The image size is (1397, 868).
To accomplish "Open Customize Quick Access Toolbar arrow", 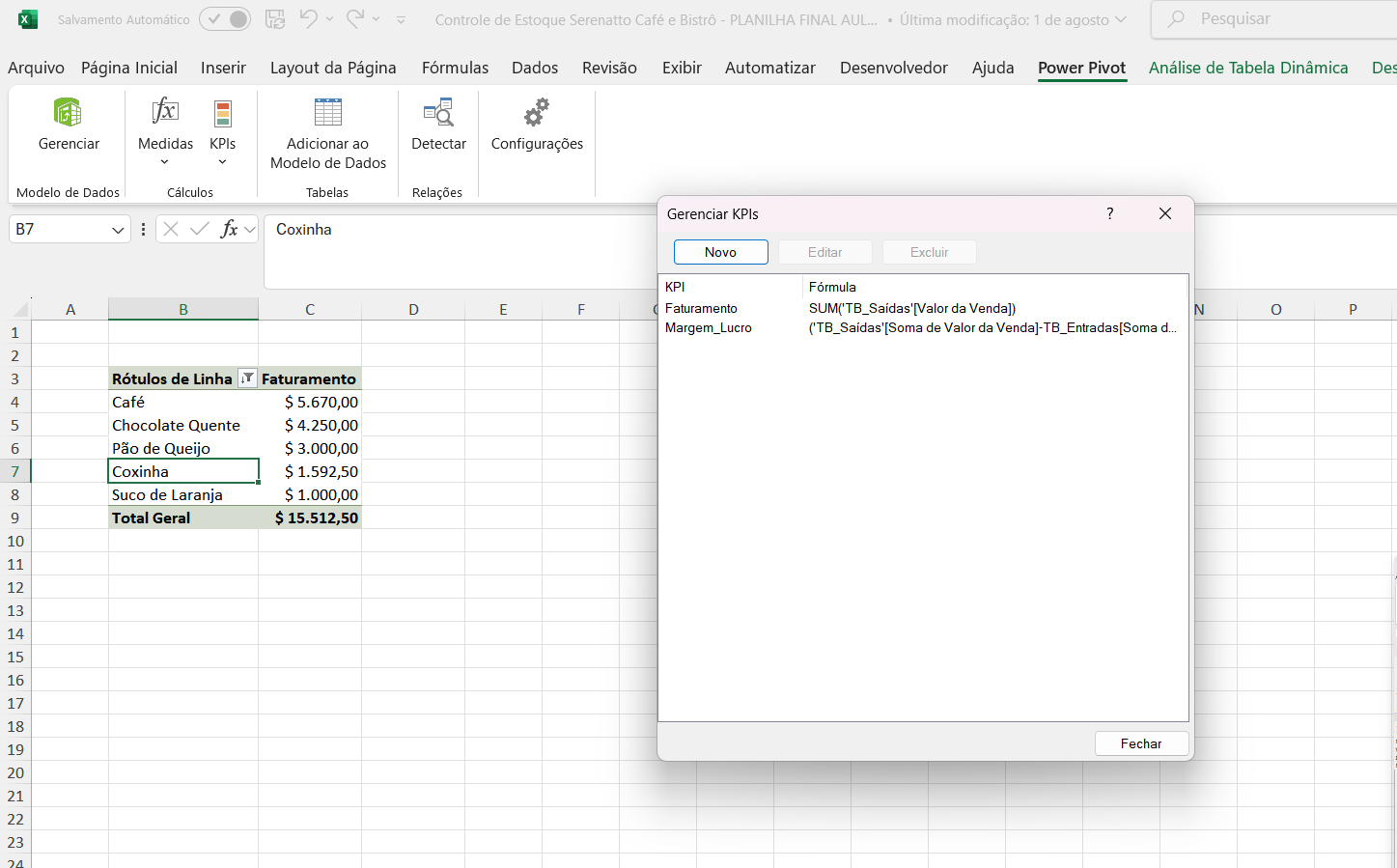I will coord(401,19).
